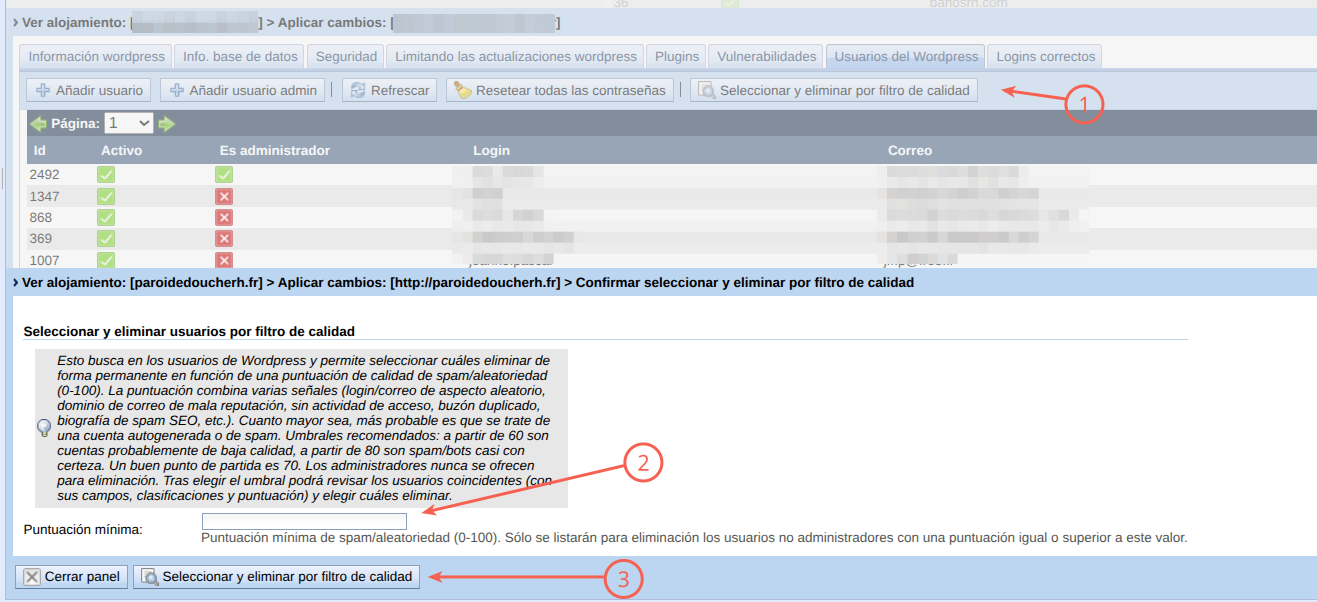Click the broom icon on Resetear contraseñas

point(462,90)
